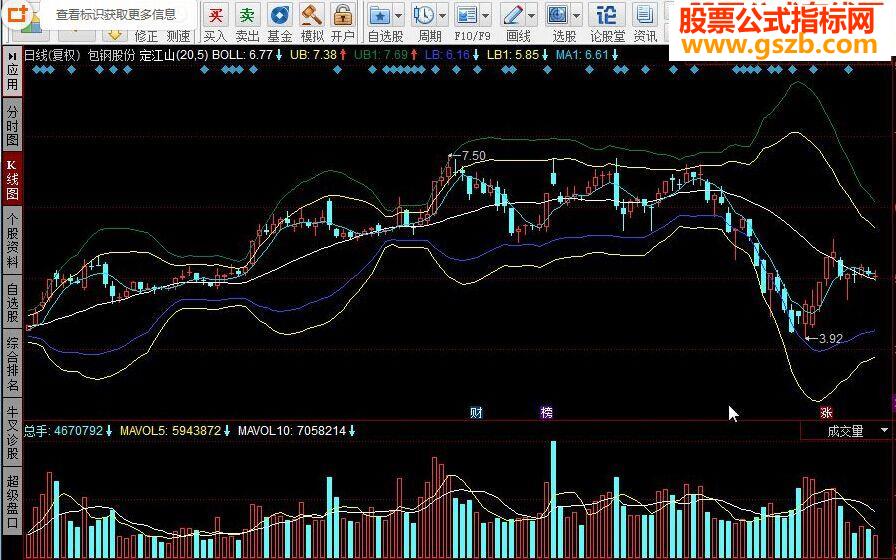Expand the F10/F9 dropdown arrow
Image resolution: width=896 pixels, height=560 pixels.
pos(486,15)
